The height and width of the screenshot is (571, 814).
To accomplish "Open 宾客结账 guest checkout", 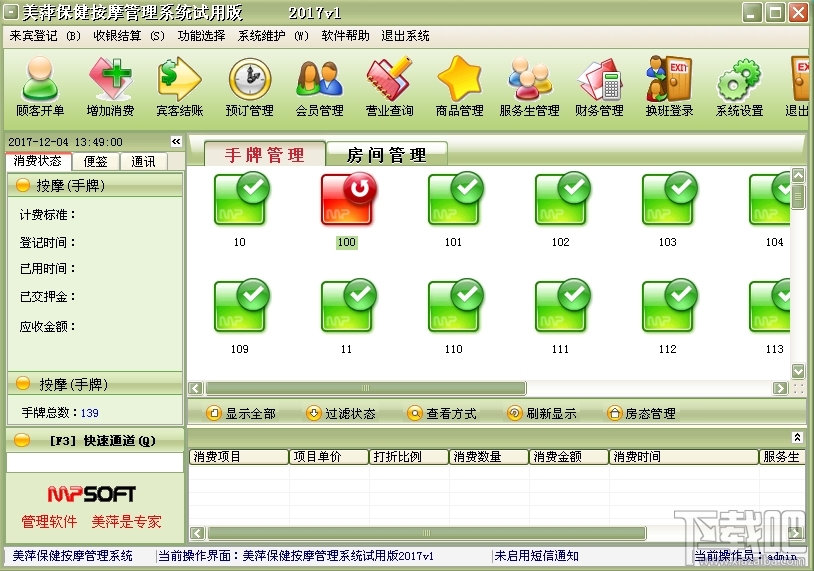I will [180, 86].
